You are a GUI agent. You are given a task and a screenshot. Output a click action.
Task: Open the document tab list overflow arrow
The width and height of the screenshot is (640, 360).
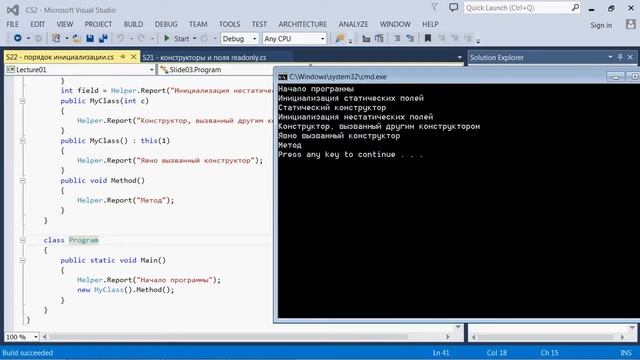tap(460, 58)
